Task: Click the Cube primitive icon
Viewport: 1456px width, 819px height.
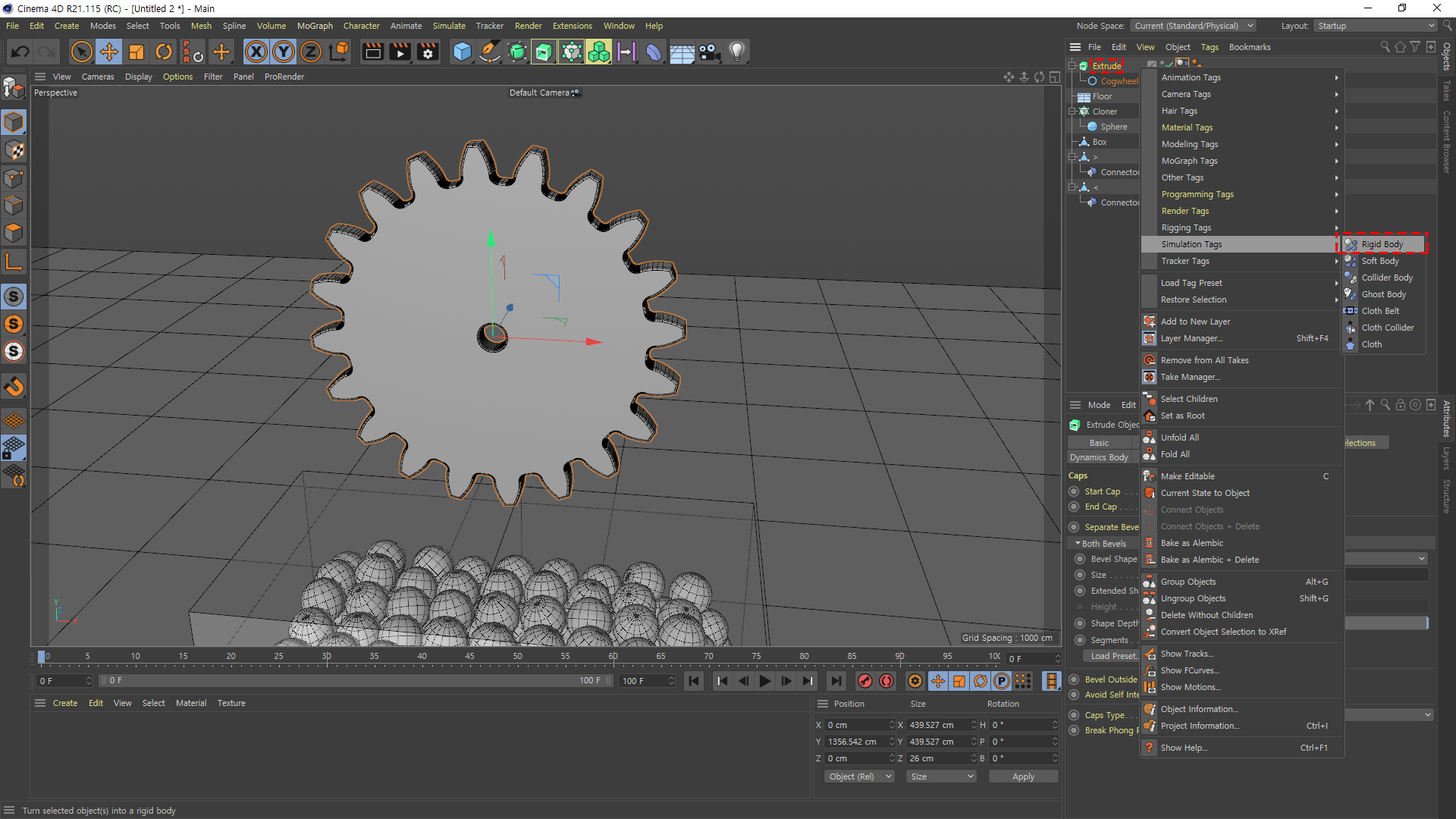Action: click(462, 52)
